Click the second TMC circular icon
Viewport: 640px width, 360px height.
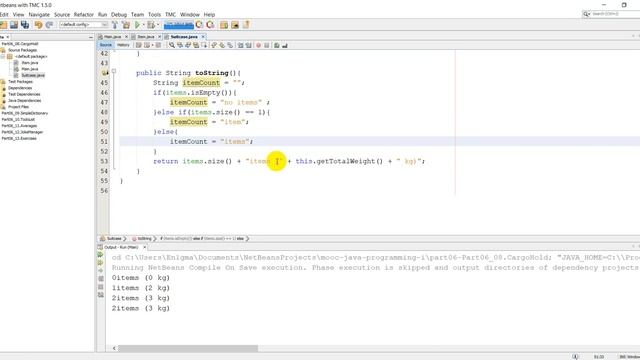coord(210,25)
